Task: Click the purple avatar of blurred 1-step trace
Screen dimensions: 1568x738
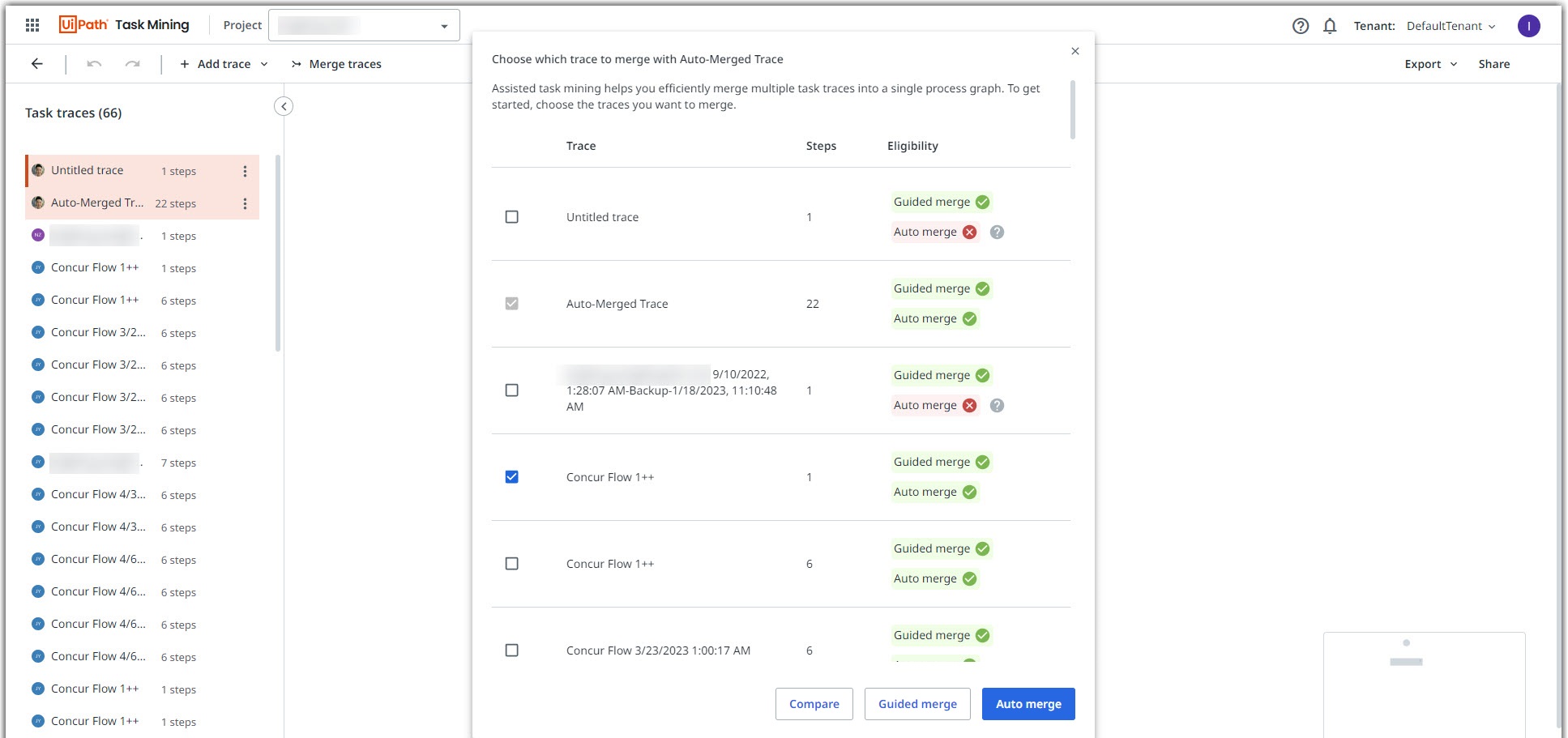Action: pos(38,235)
